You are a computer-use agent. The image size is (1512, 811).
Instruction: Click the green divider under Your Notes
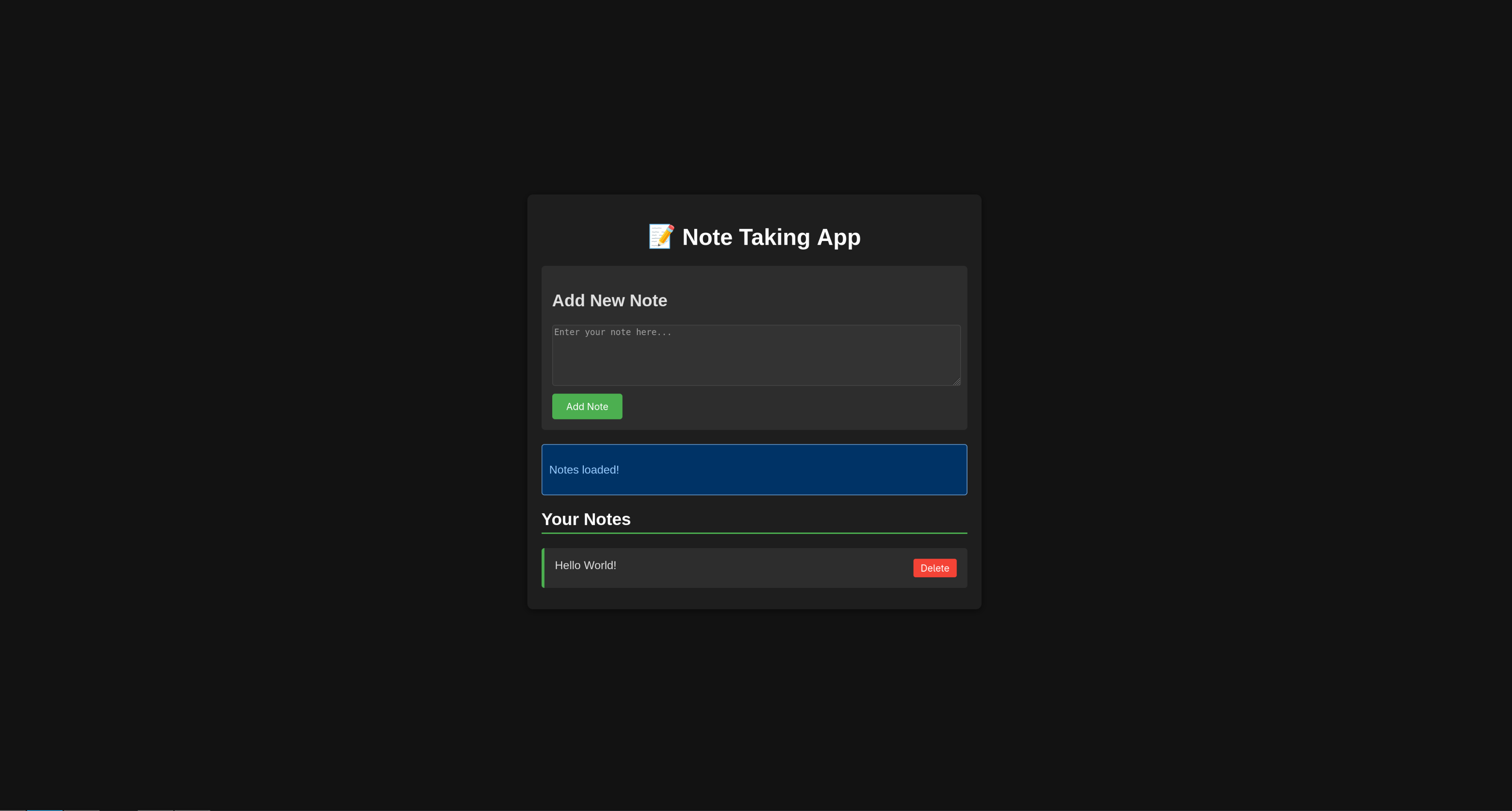click(x=754, y=533)
